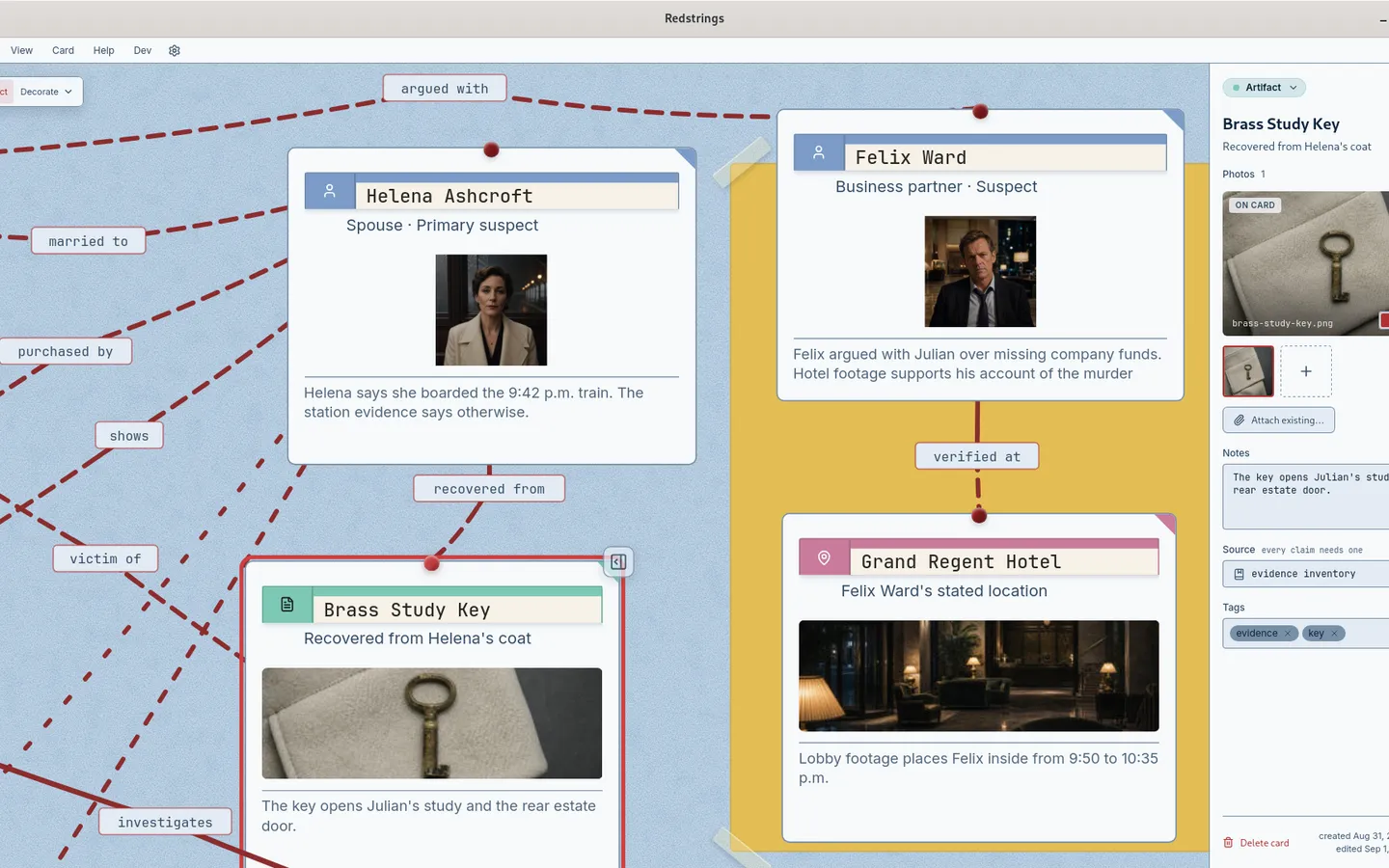Open the Dev menu
This screenshot has height=868, width=1389.
[143, 50]
